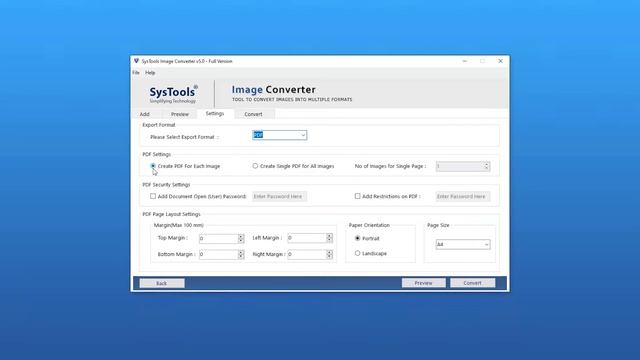Screen dimensions: 640x360
Task: Select the Settings tab
Action: coord(215,113)
